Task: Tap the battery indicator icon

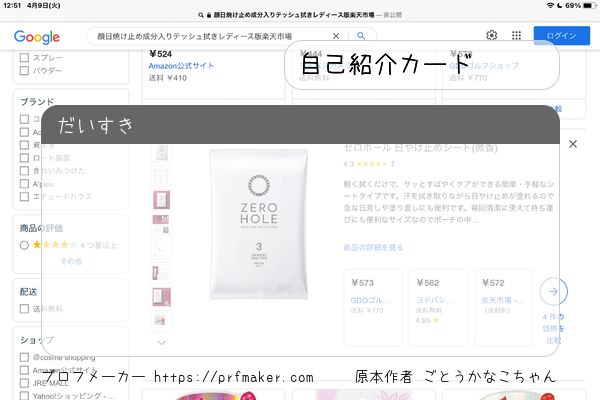Action: (589, 5)
